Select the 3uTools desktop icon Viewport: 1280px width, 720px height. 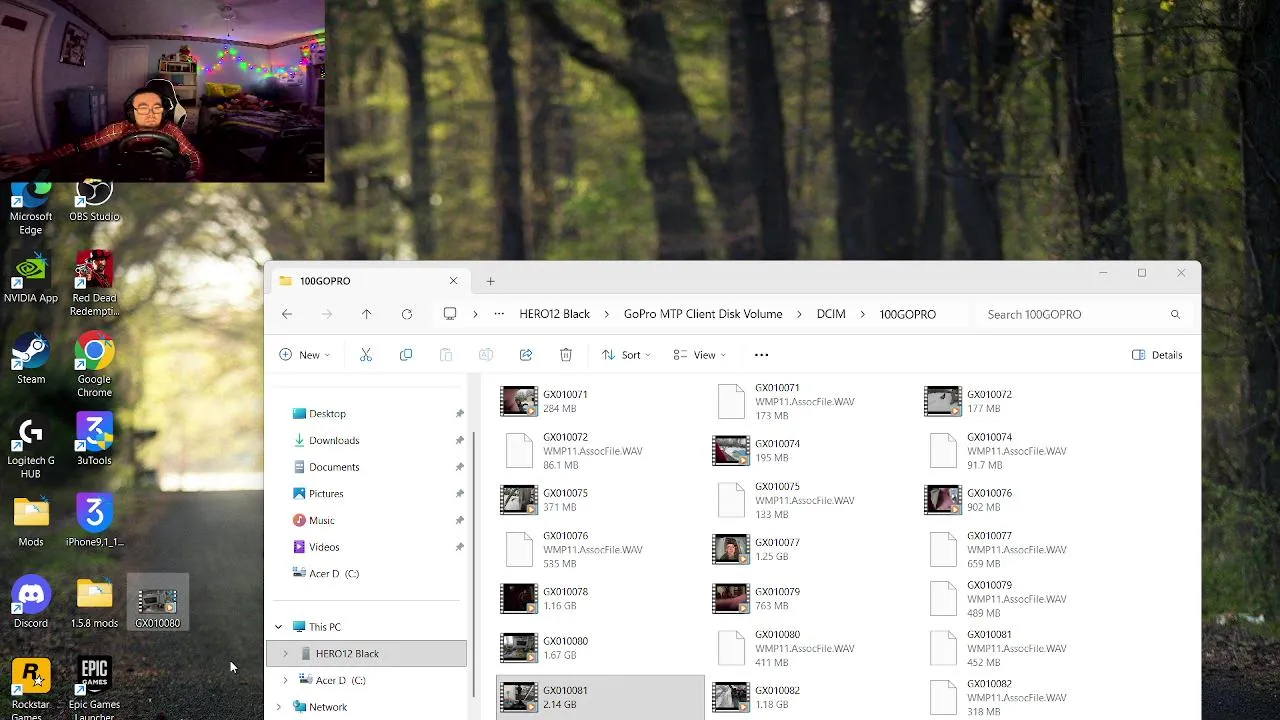[94, 440]
